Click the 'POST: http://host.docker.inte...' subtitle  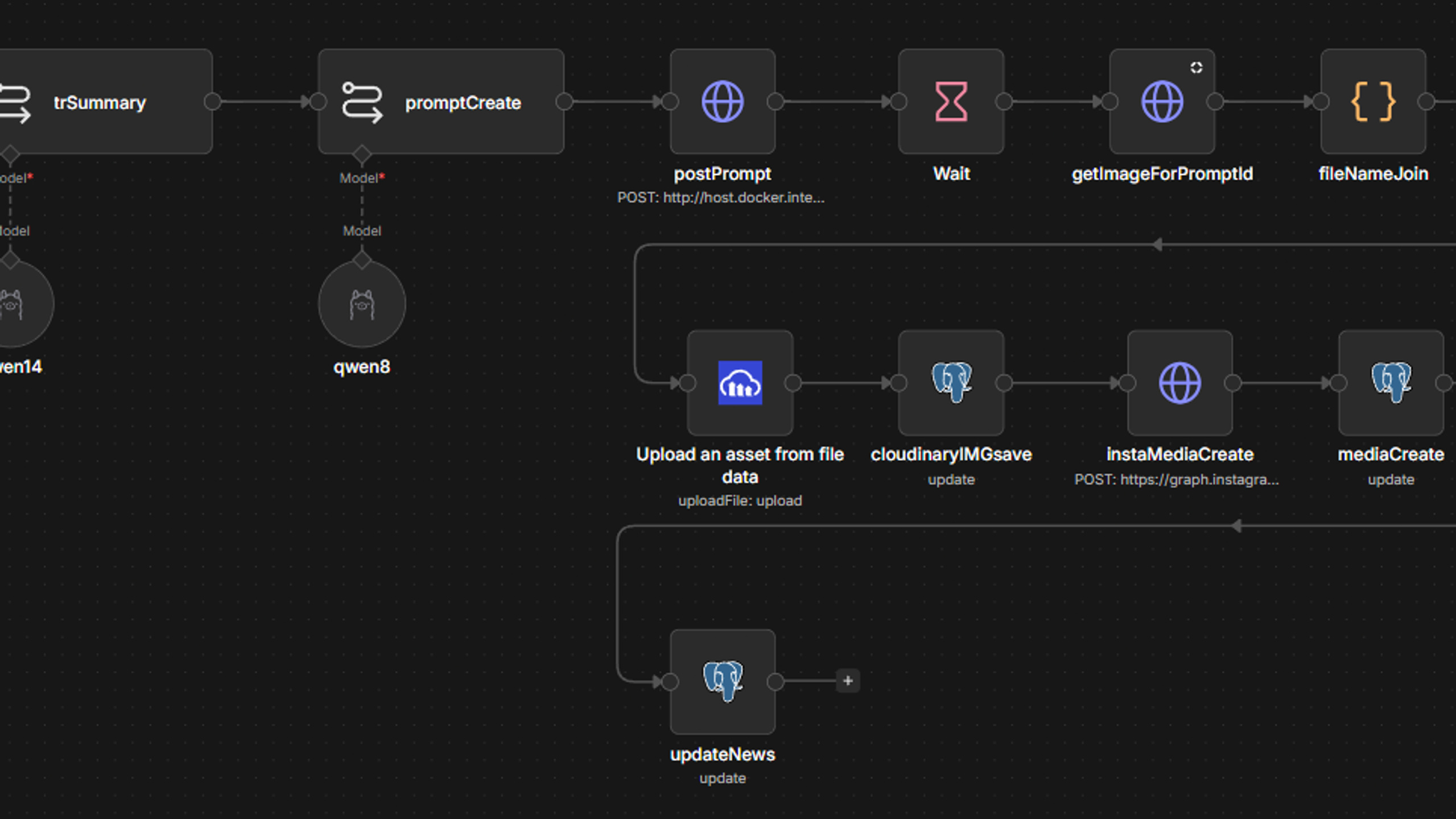(x=721, y=197)
